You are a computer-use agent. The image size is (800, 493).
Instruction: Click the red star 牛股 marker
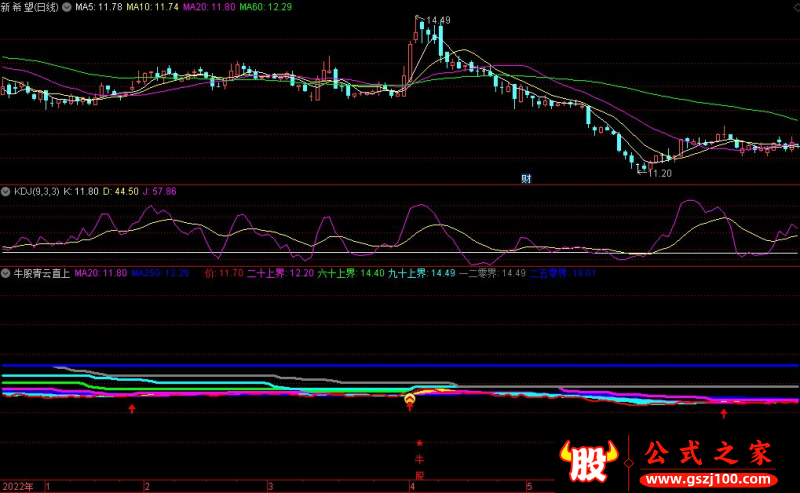point(419,443)
